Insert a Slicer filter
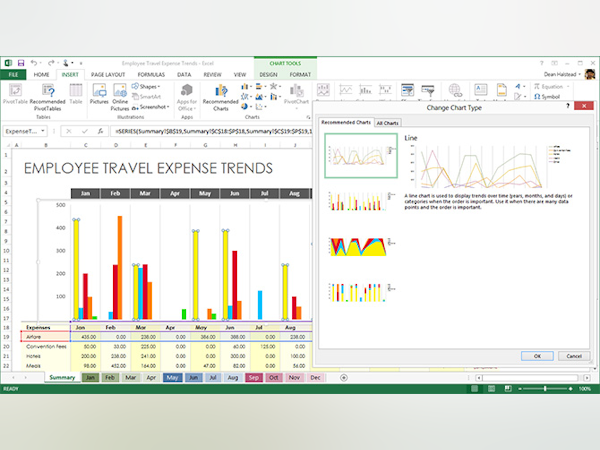 pyautogui.click(x=408, y=91)
